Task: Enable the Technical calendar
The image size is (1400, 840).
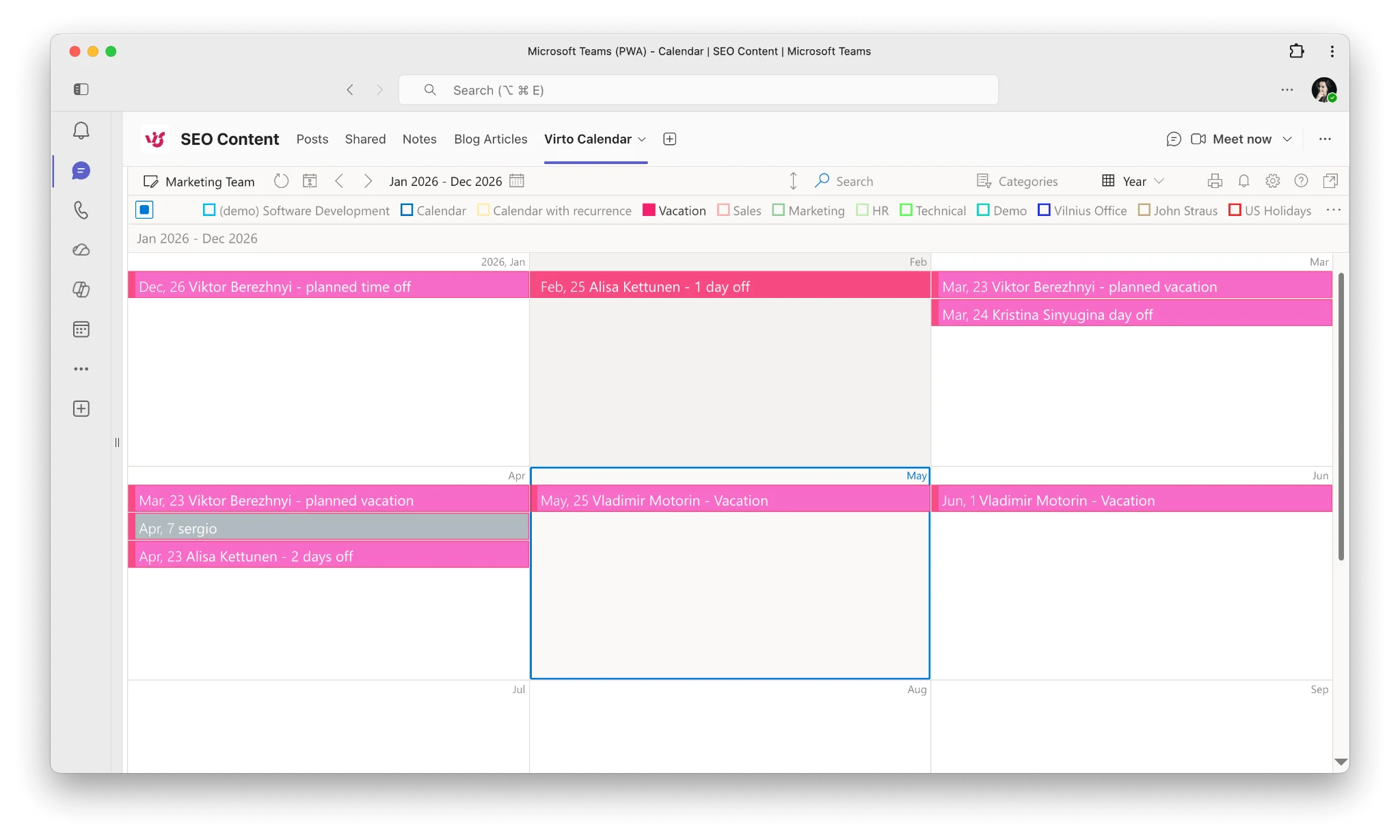Action: tap(906, 211)
